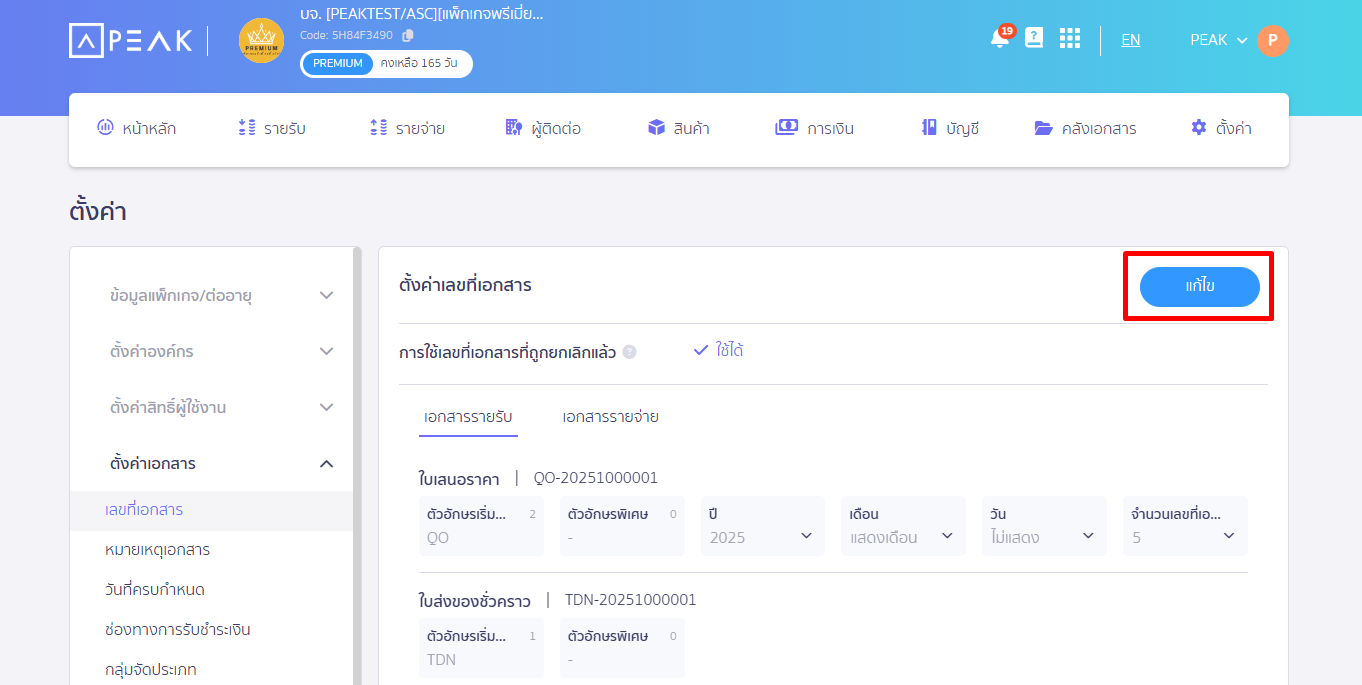Click the notification bell icon
This screenshot has height=685, width=1362.
click(x=999, y=39)
